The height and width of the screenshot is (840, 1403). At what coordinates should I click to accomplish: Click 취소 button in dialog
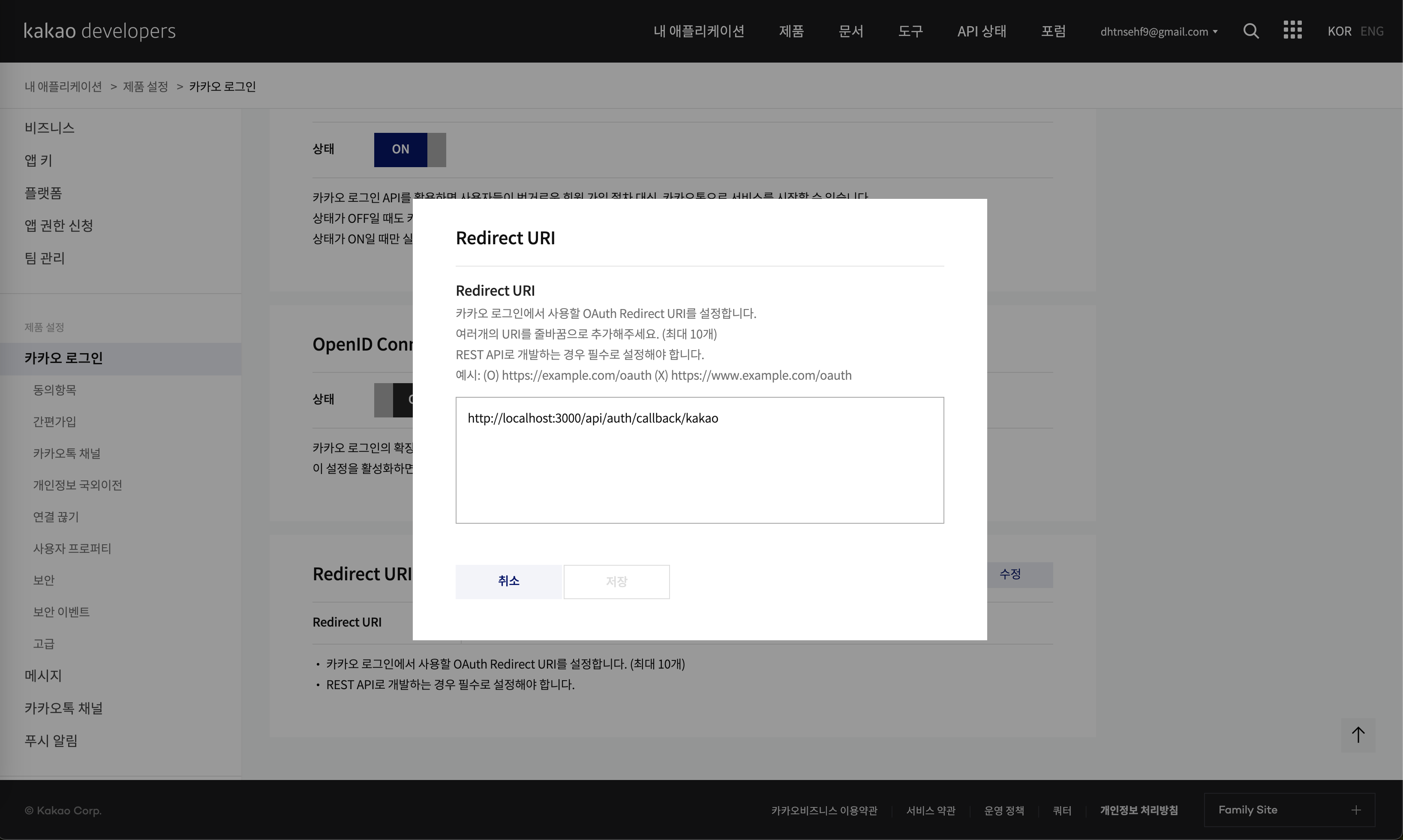[508, 581]
